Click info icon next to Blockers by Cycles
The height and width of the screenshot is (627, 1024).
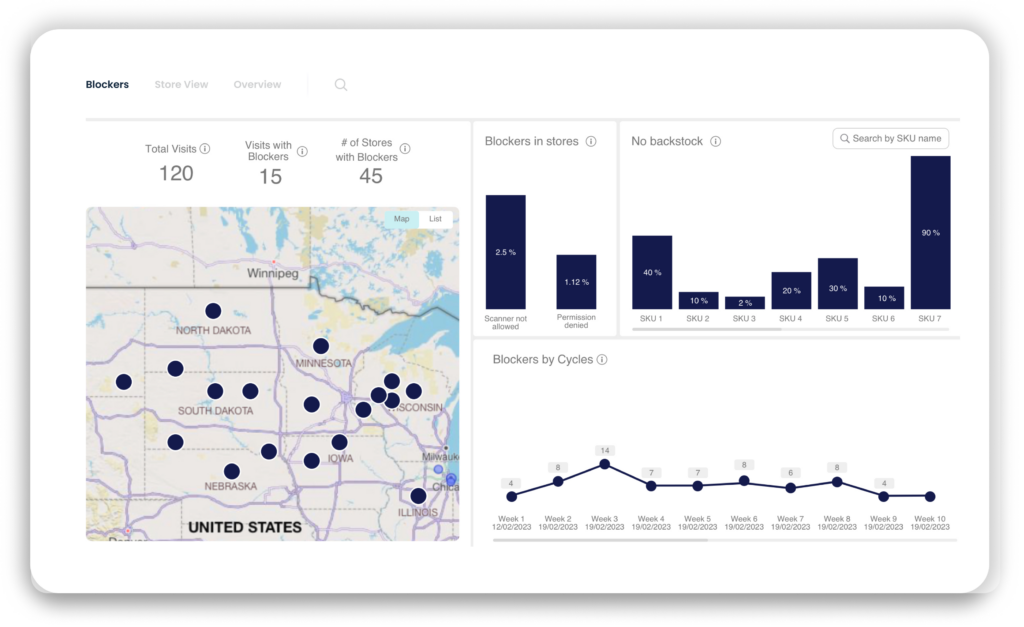[602, 360]
